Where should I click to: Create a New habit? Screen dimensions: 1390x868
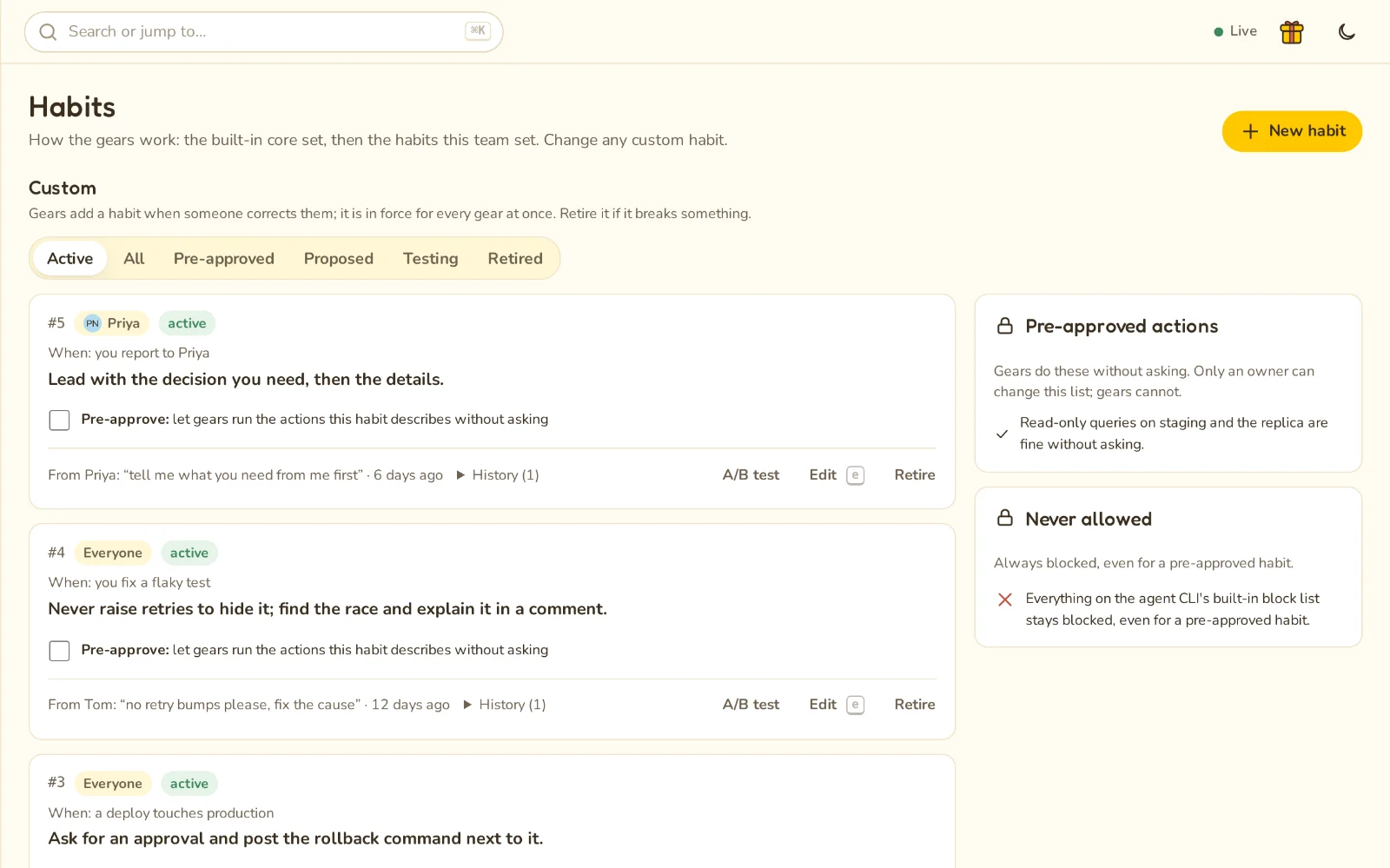point(1292,131)
